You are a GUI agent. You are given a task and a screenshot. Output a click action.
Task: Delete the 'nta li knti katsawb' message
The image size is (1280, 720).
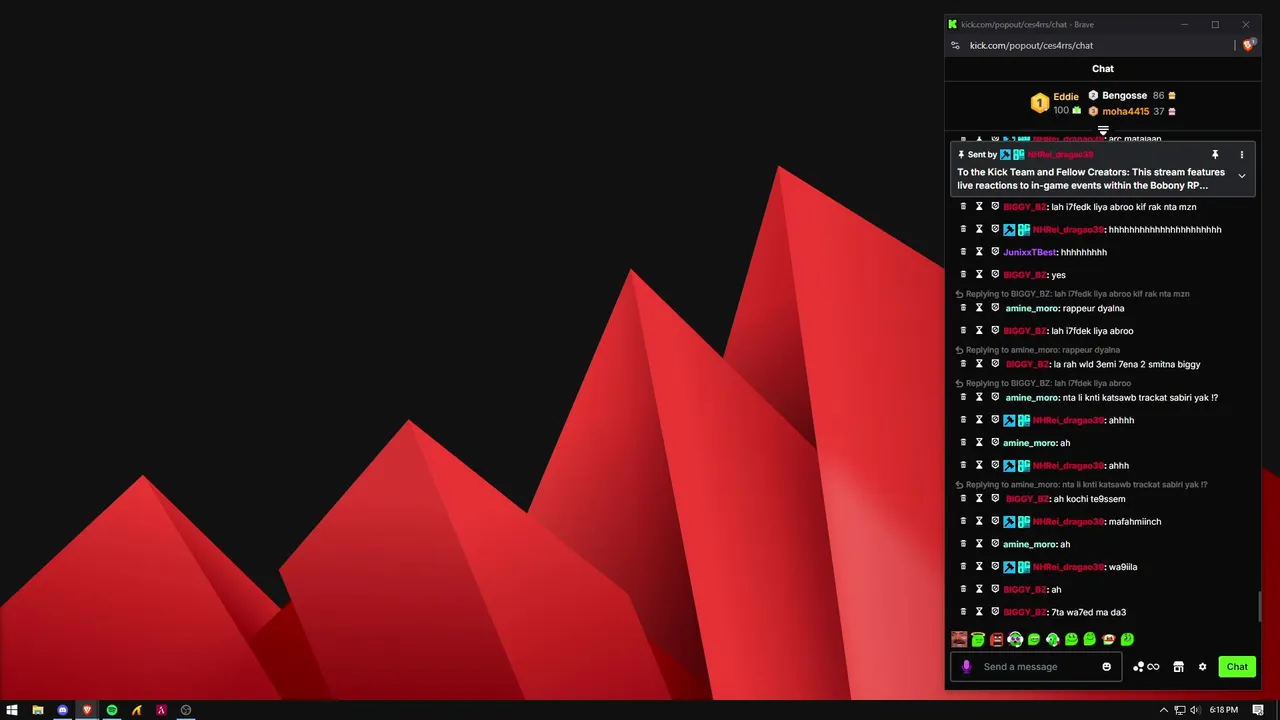pyautogui.click(x=963, y=398)
